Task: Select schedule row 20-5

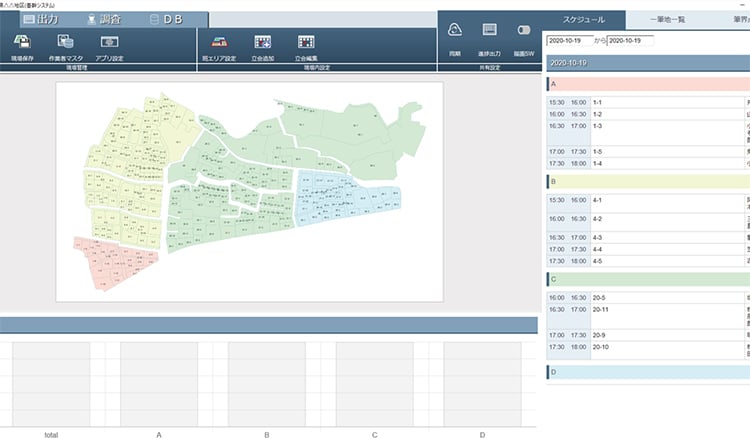Action: pos(648,297)
